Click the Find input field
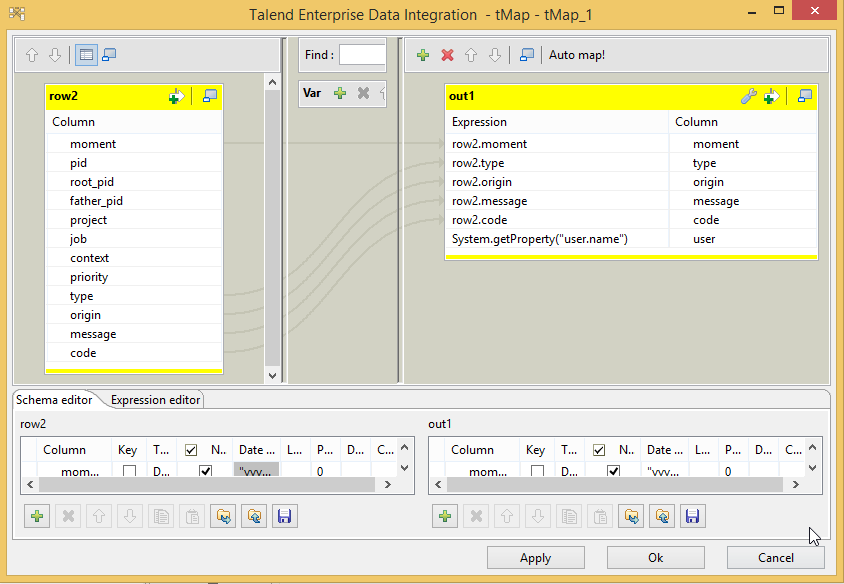 tap(362, 55)
